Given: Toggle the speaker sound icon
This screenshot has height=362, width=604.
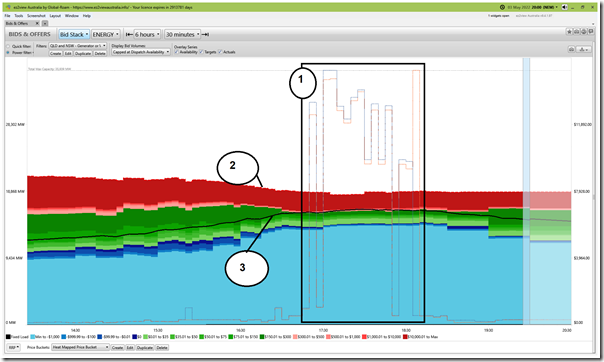Looking at the screenshot, I should 564,7.
